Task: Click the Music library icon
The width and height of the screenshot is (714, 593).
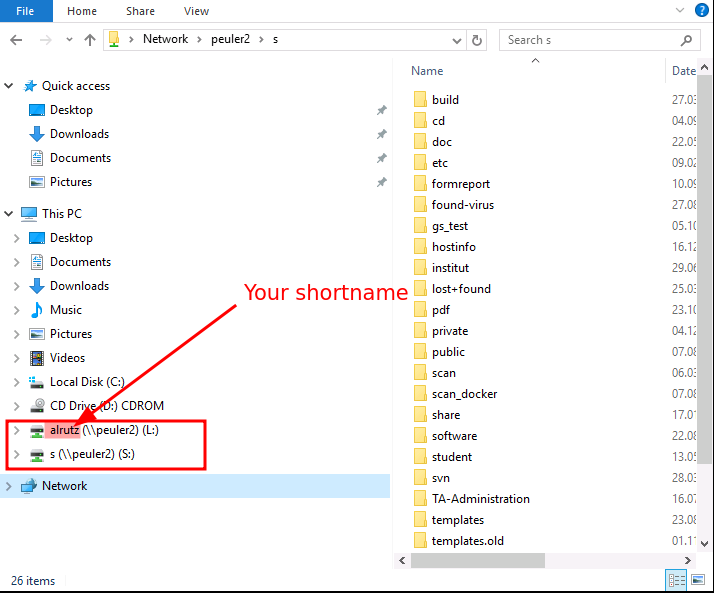Action: click(37, 310)
